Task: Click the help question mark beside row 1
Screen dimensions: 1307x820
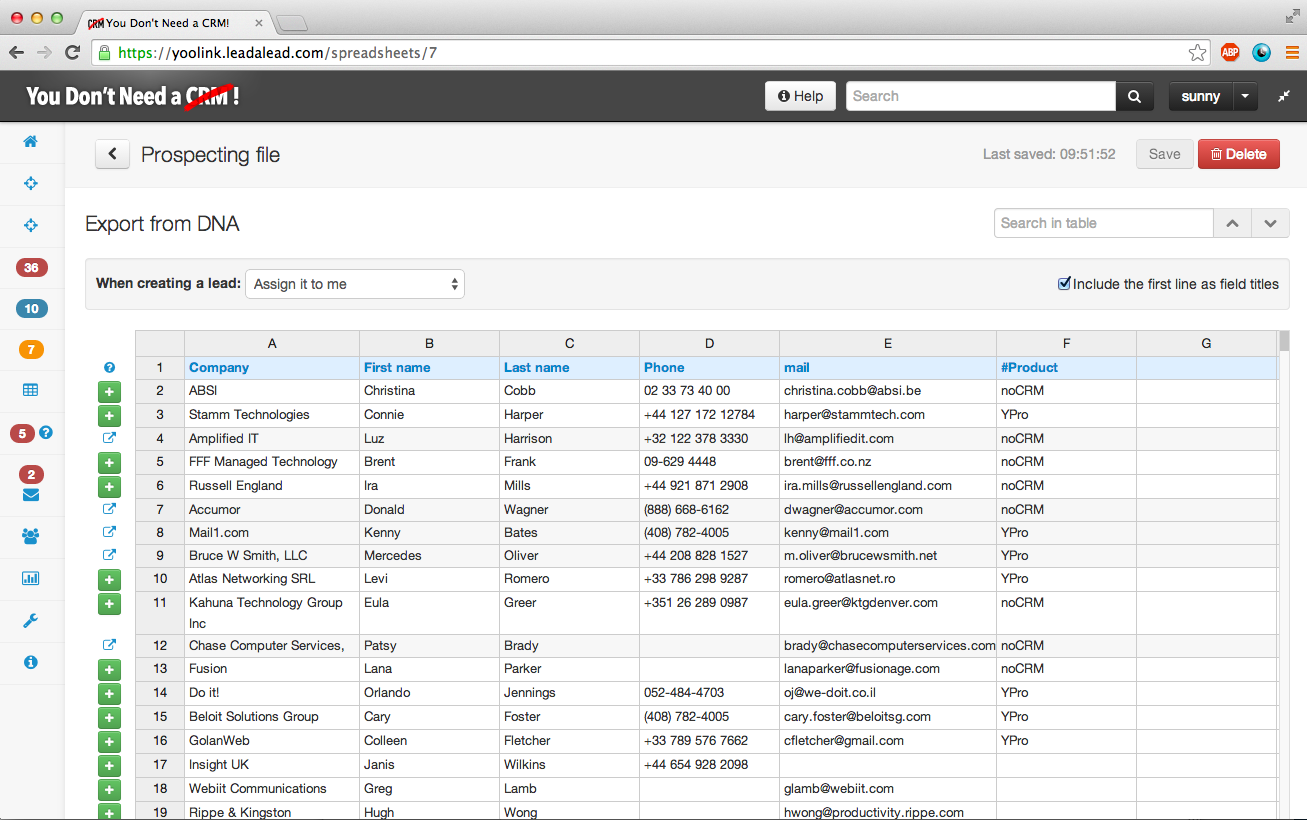Action: click(x=110, y=368)
